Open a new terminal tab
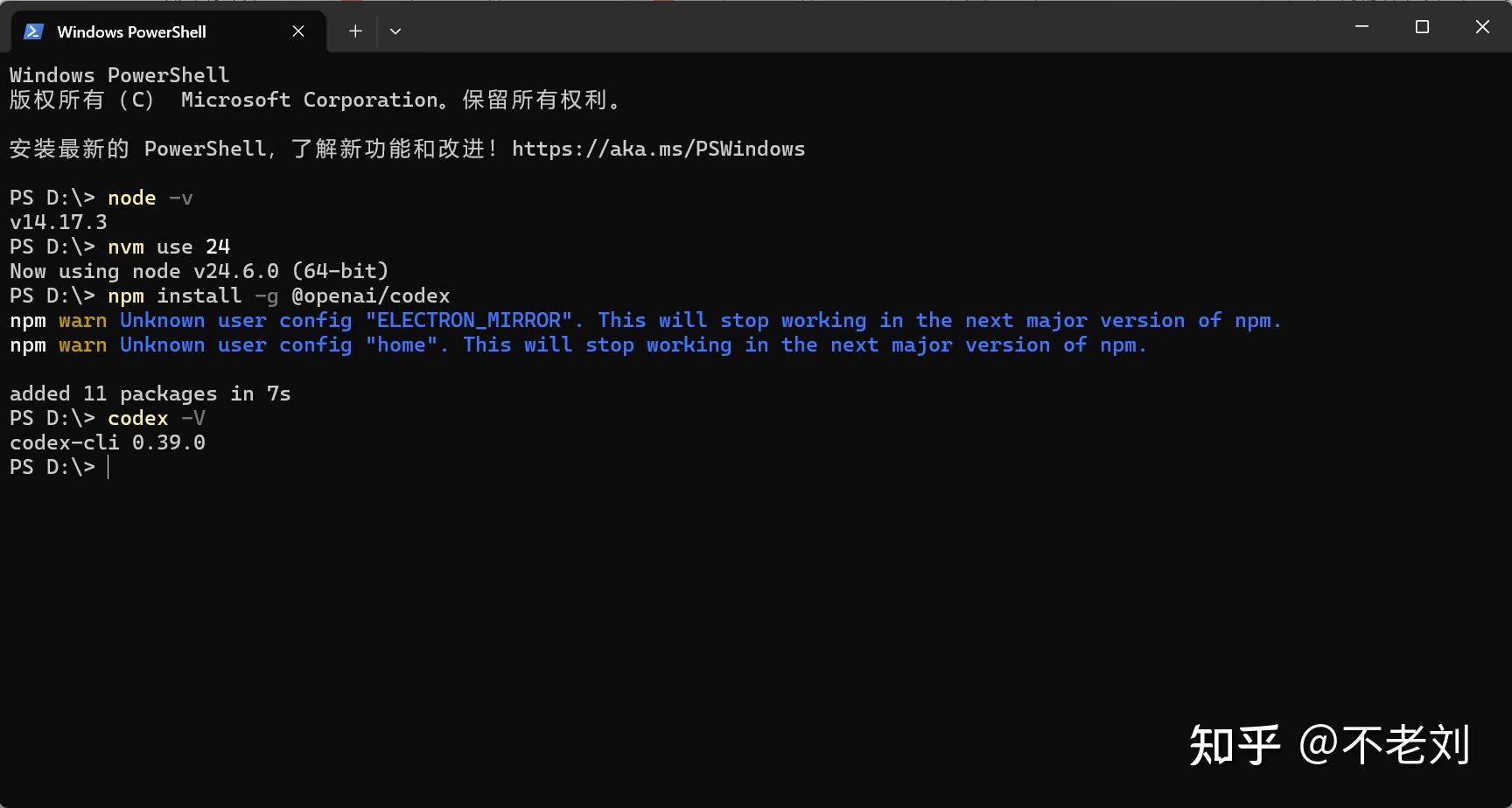Image resolution: width=1512 pixels, height=808 pixels. 355,31
